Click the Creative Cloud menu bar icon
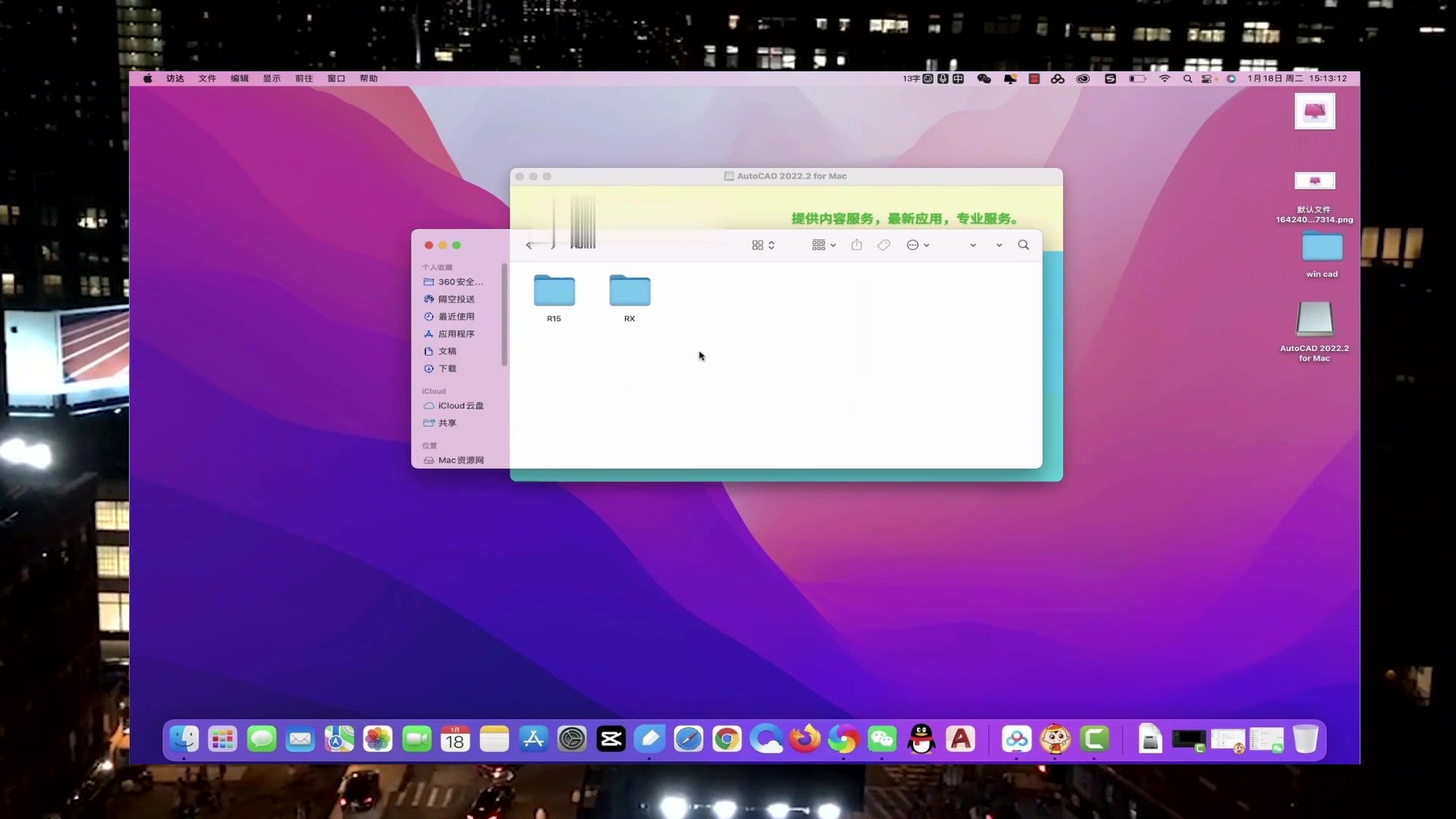Viewport: 1456px width, 819px height. tap(1083, 79)
